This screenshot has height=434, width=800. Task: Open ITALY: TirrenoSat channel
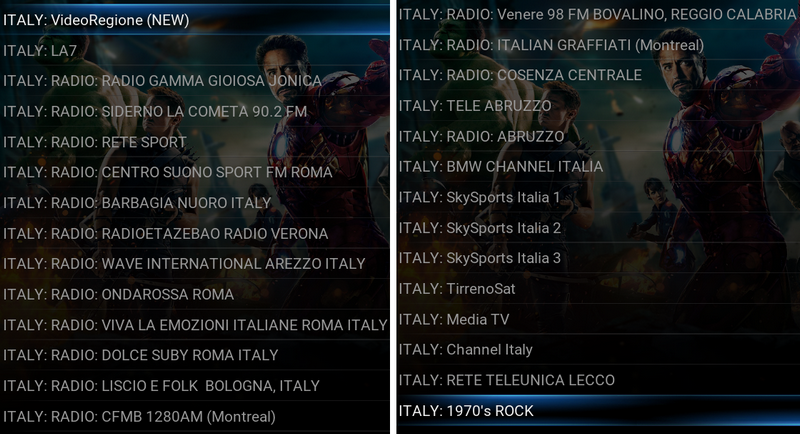pos(598,289)
